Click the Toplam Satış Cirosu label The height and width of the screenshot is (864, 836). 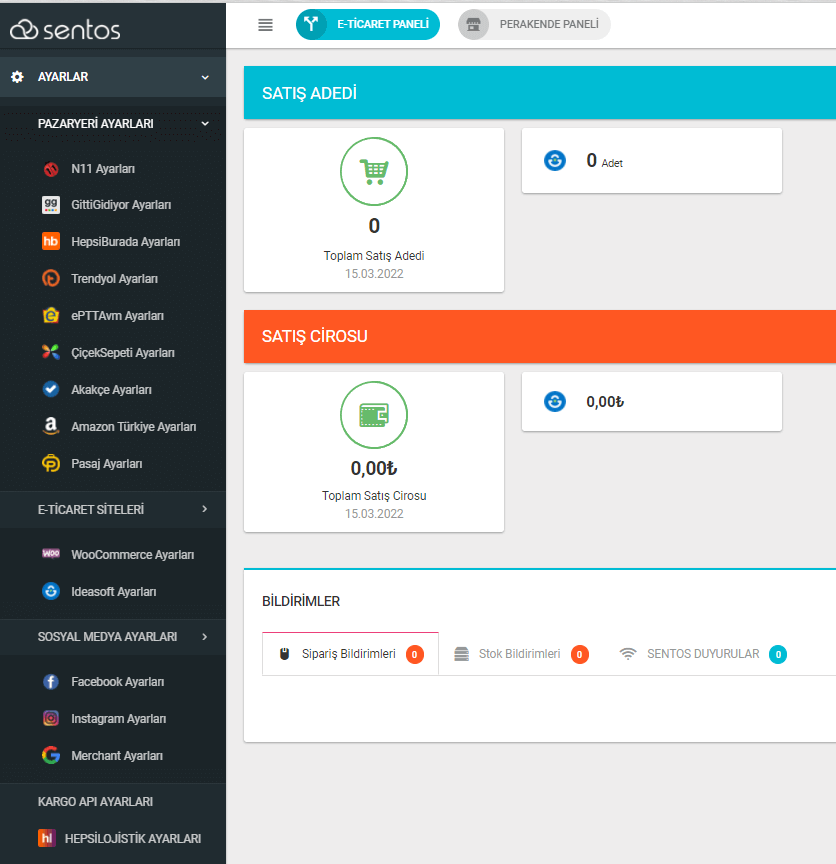[374, 495]
